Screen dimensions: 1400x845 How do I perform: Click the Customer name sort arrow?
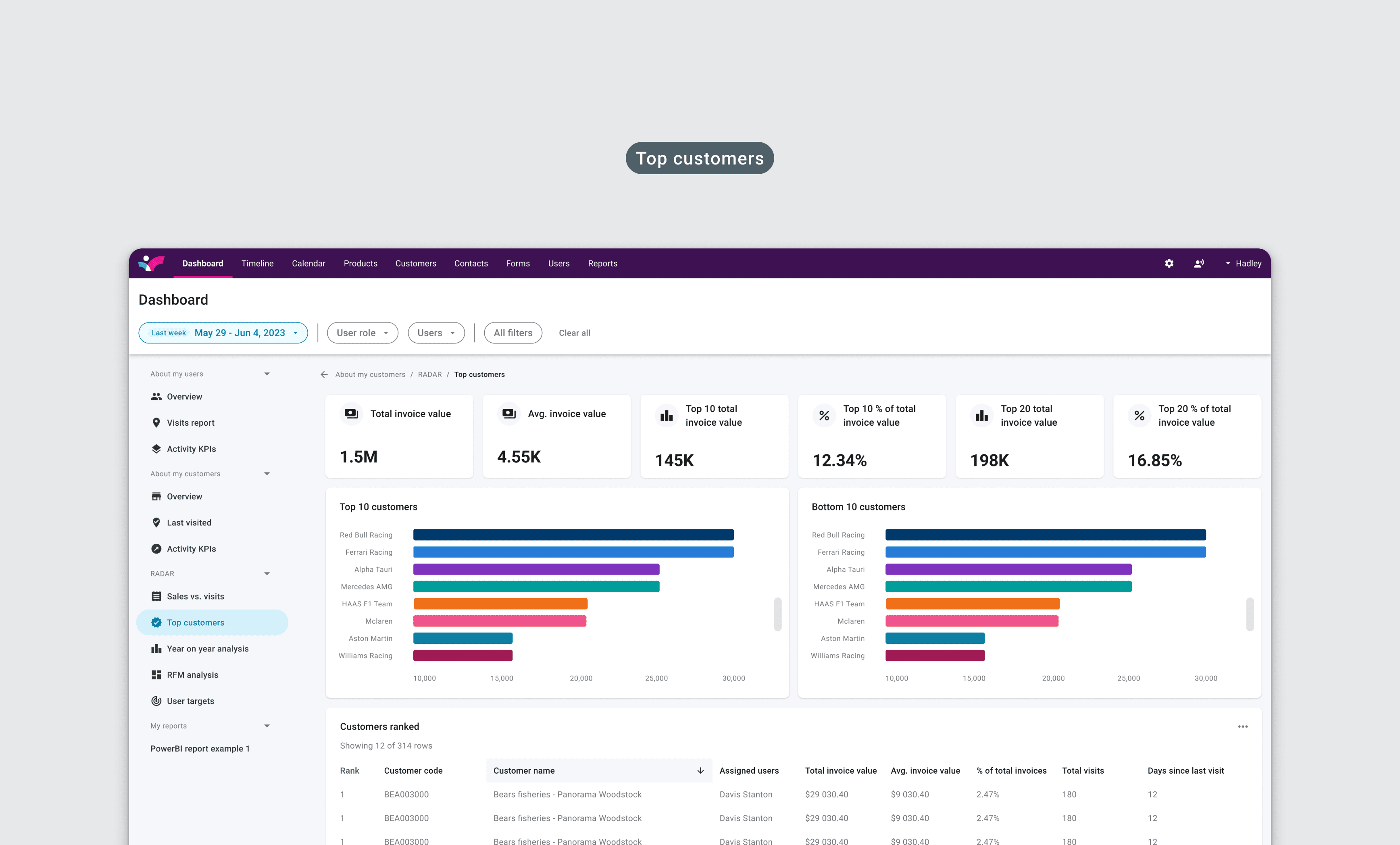pyautogui.click(x=700, y=771)
